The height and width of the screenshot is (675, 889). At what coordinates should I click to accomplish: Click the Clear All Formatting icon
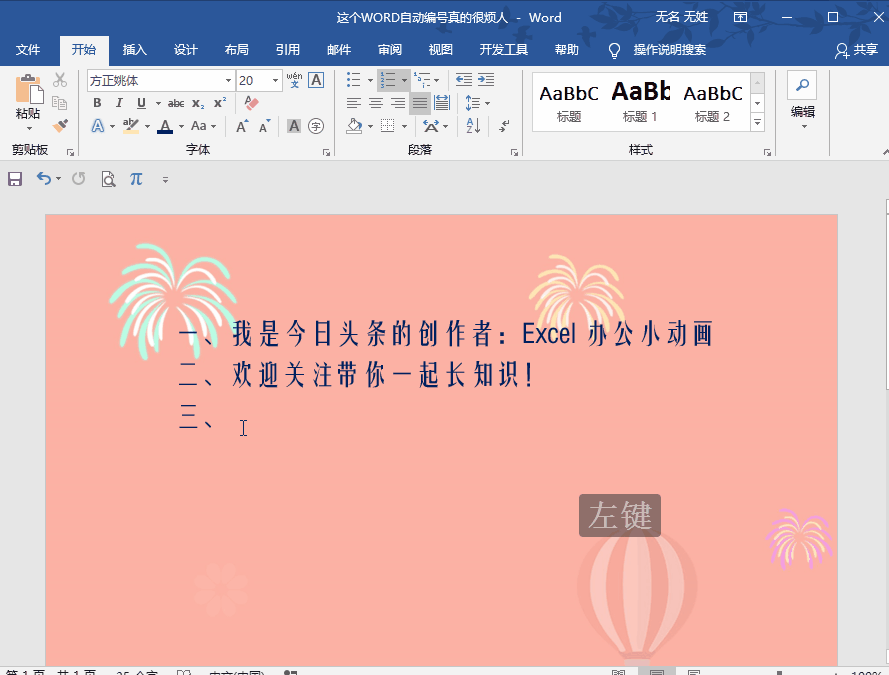[251, 102]
